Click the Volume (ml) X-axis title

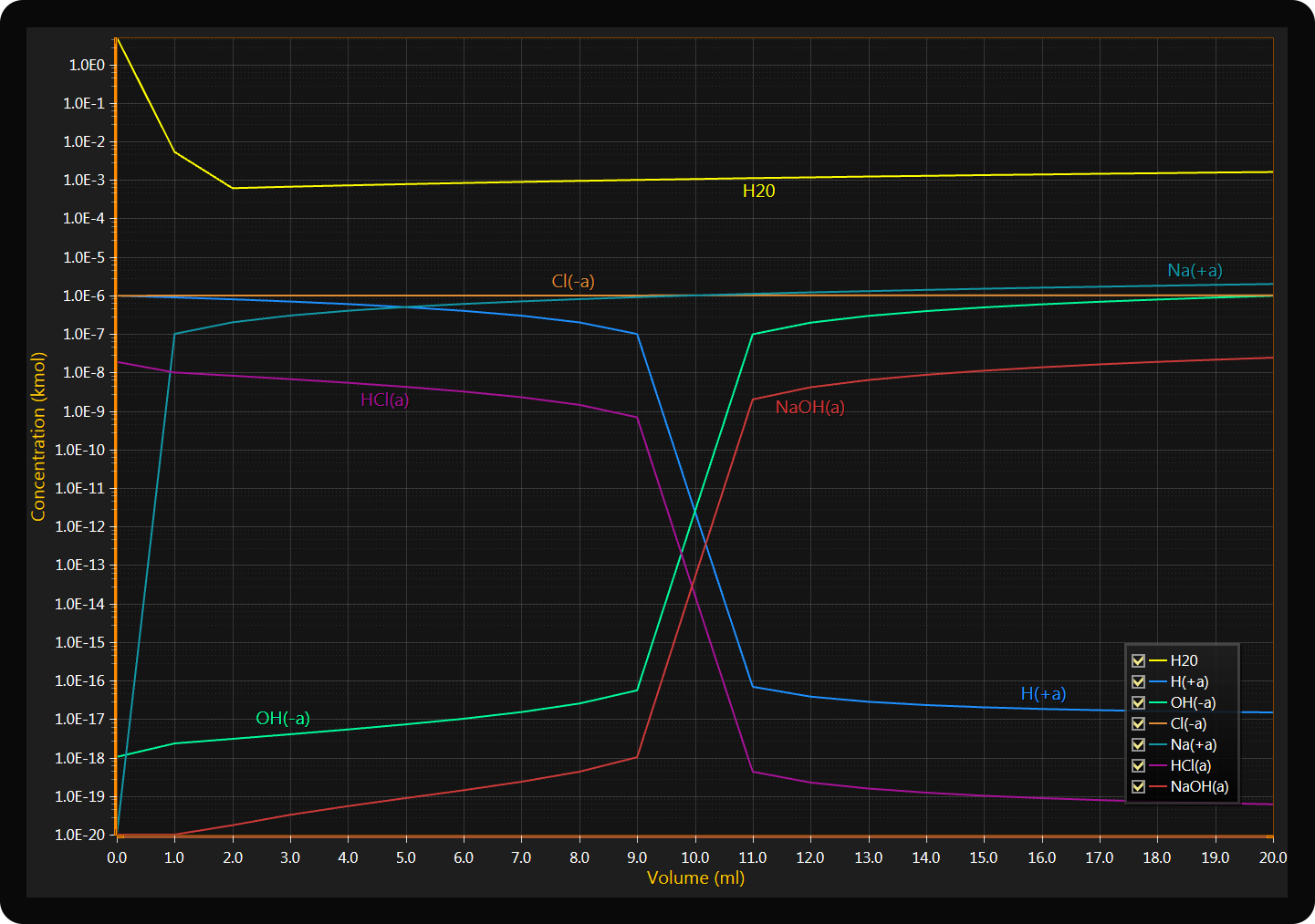point(695,877)
